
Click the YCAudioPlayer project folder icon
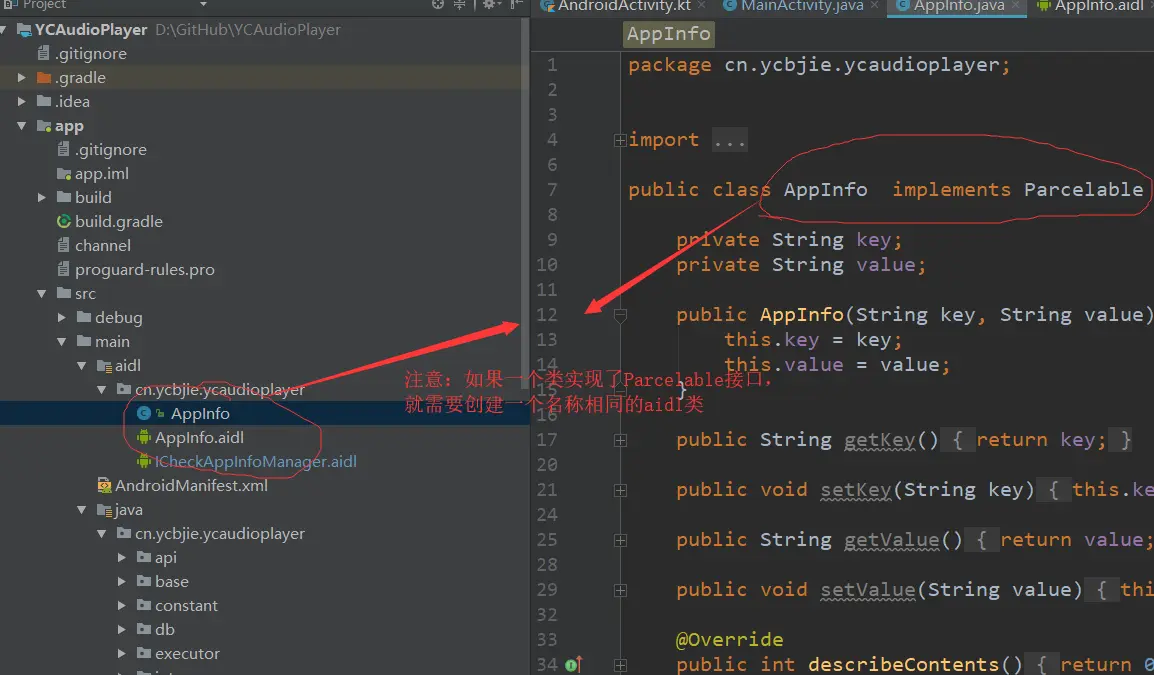click(24, 29)
